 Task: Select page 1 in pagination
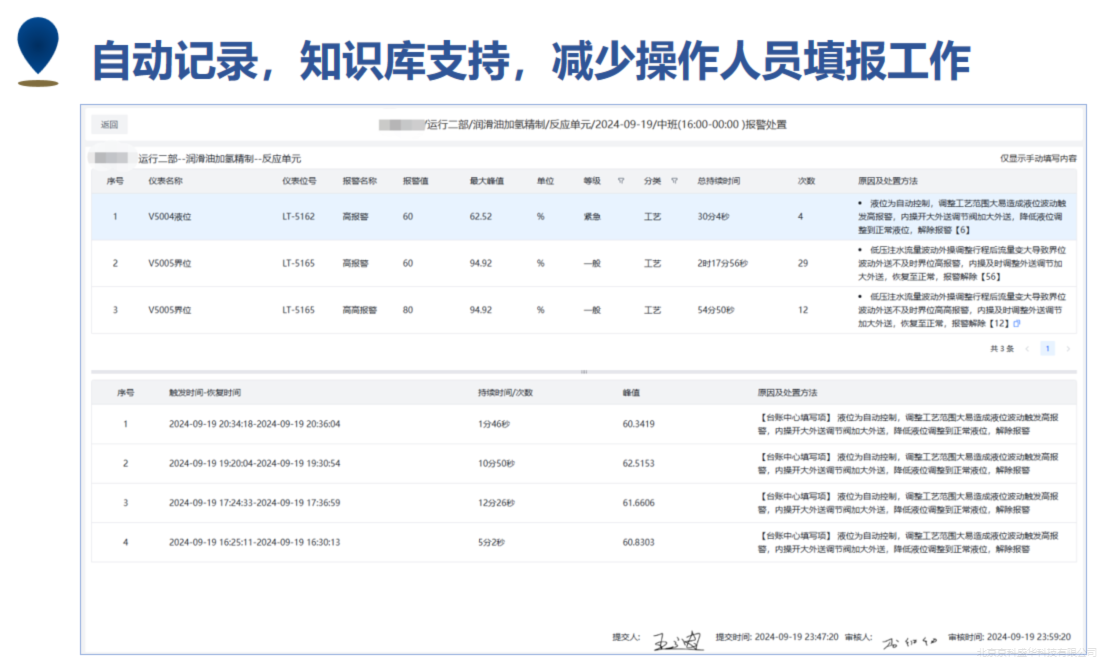point(1047,349)
